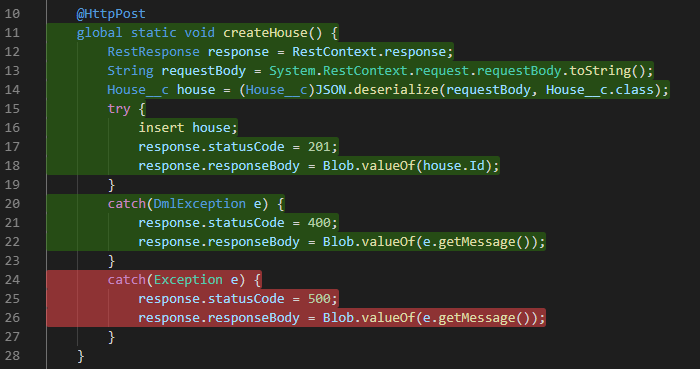
Task: Click line number 24 in the gutter
Action: tap(12, 280)
